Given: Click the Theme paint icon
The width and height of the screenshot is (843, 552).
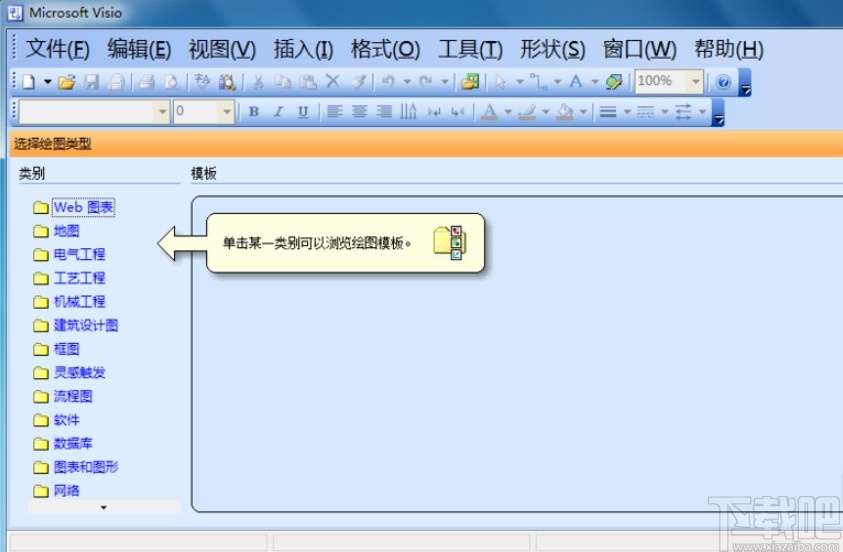Looking at the screenshot, I should coord(614,82).
